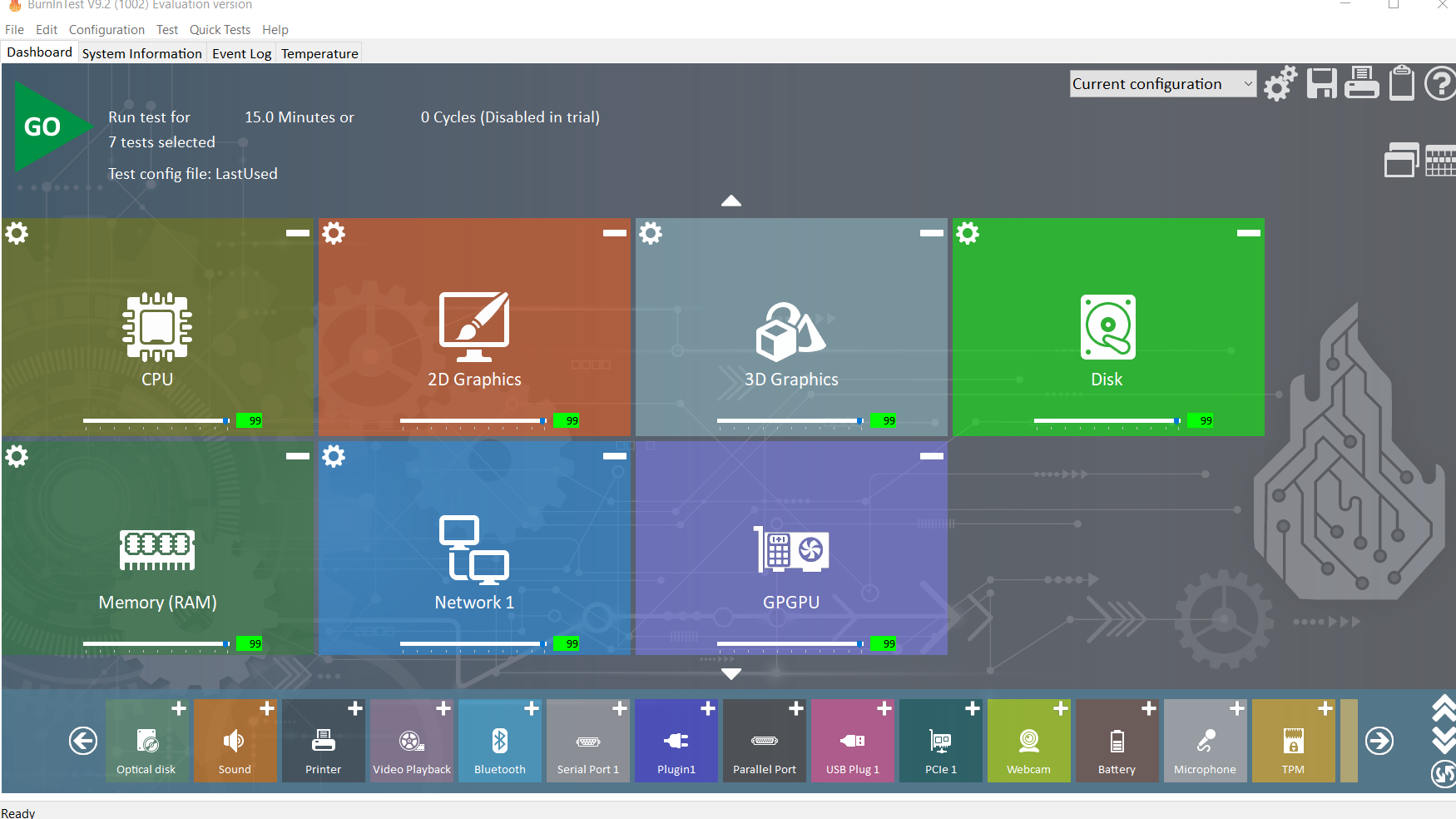Screen dimensions: 1456x819
Task: Click the clipboard icon in toolbar
Action: 1402,82
